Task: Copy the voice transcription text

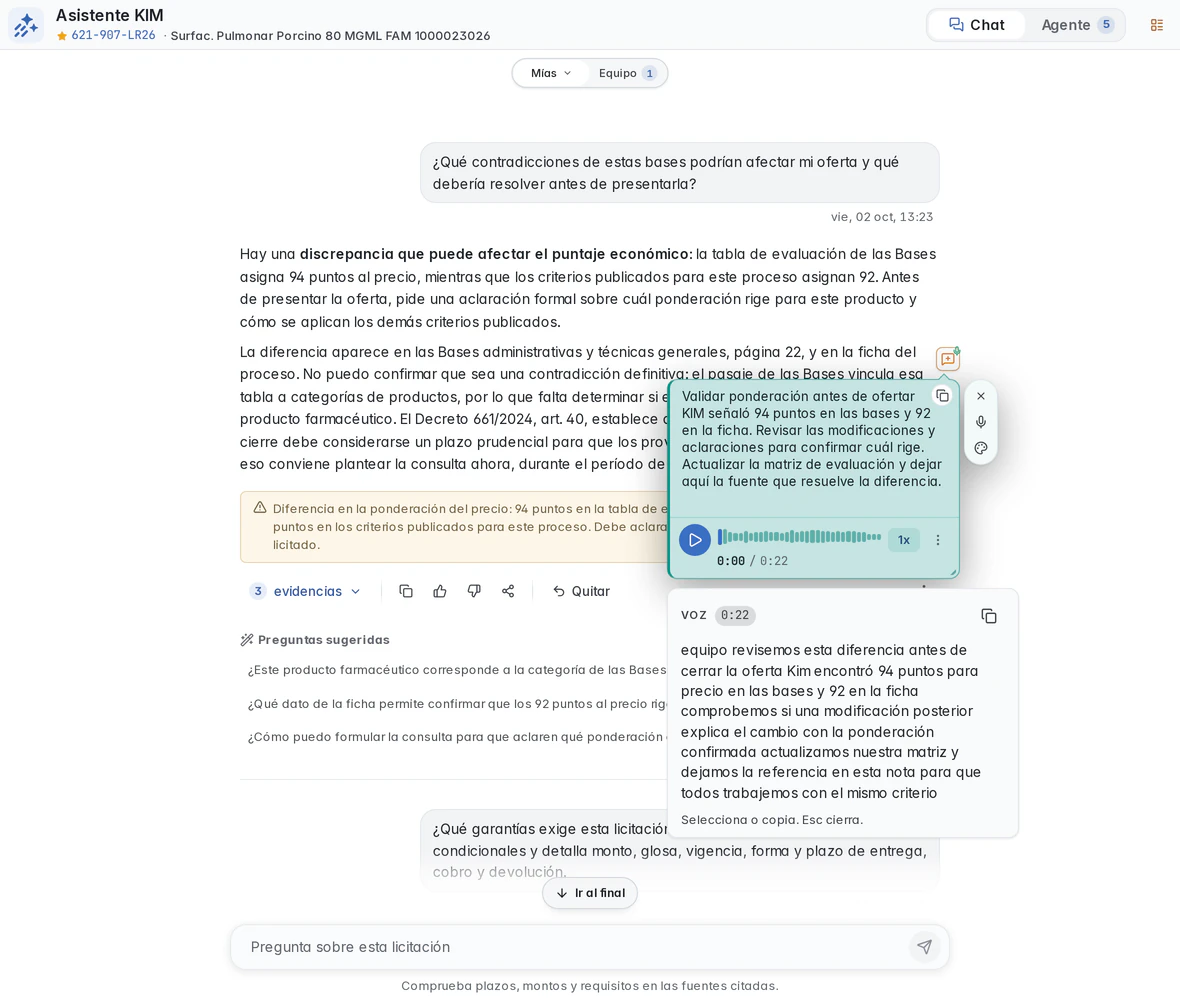Action: (x=989, y=616)
